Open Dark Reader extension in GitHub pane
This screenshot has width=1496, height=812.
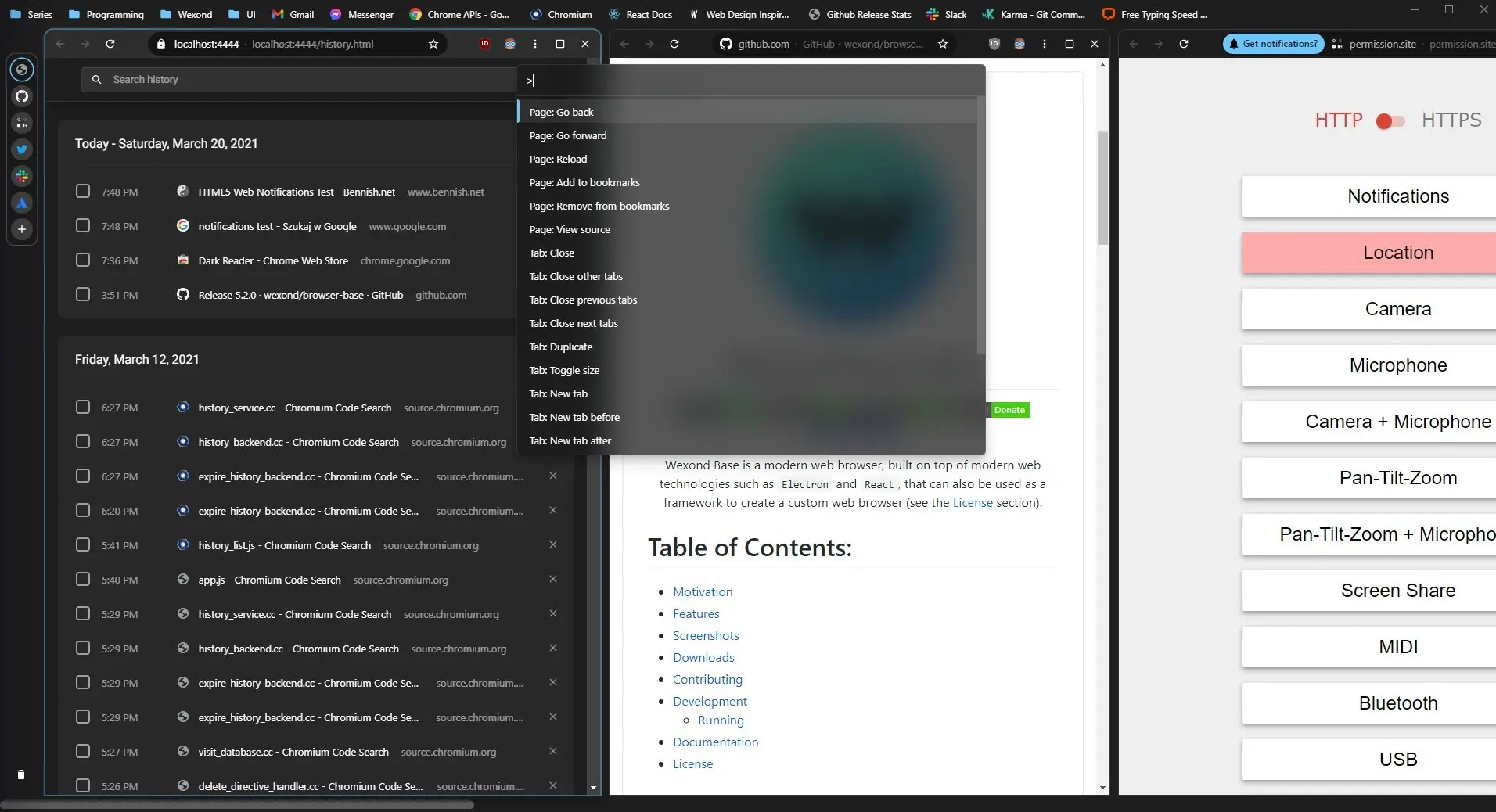click(1020, 44)
